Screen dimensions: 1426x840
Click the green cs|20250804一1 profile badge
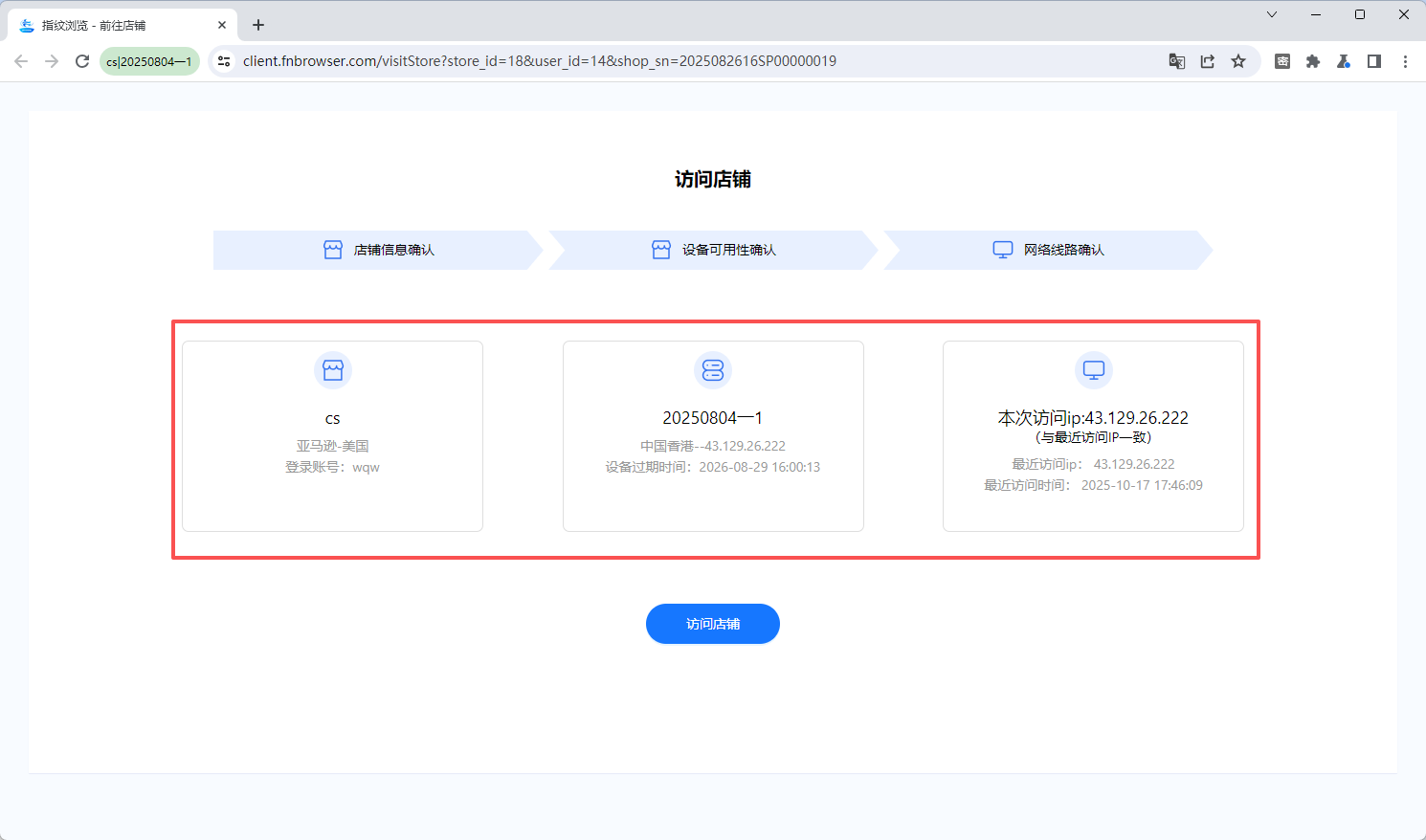[149, 61]
